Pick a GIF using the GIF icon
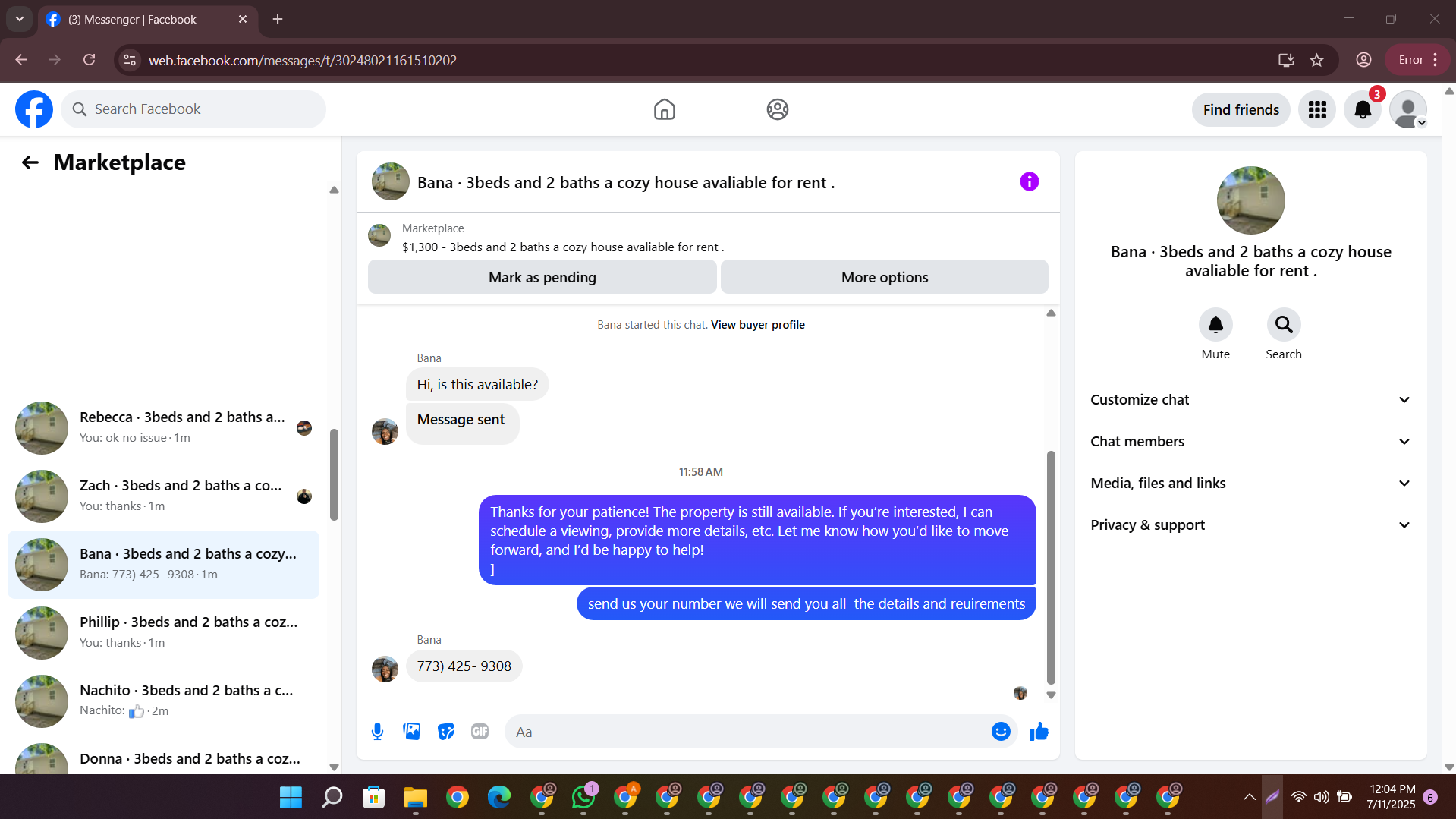 pos(480,732)
